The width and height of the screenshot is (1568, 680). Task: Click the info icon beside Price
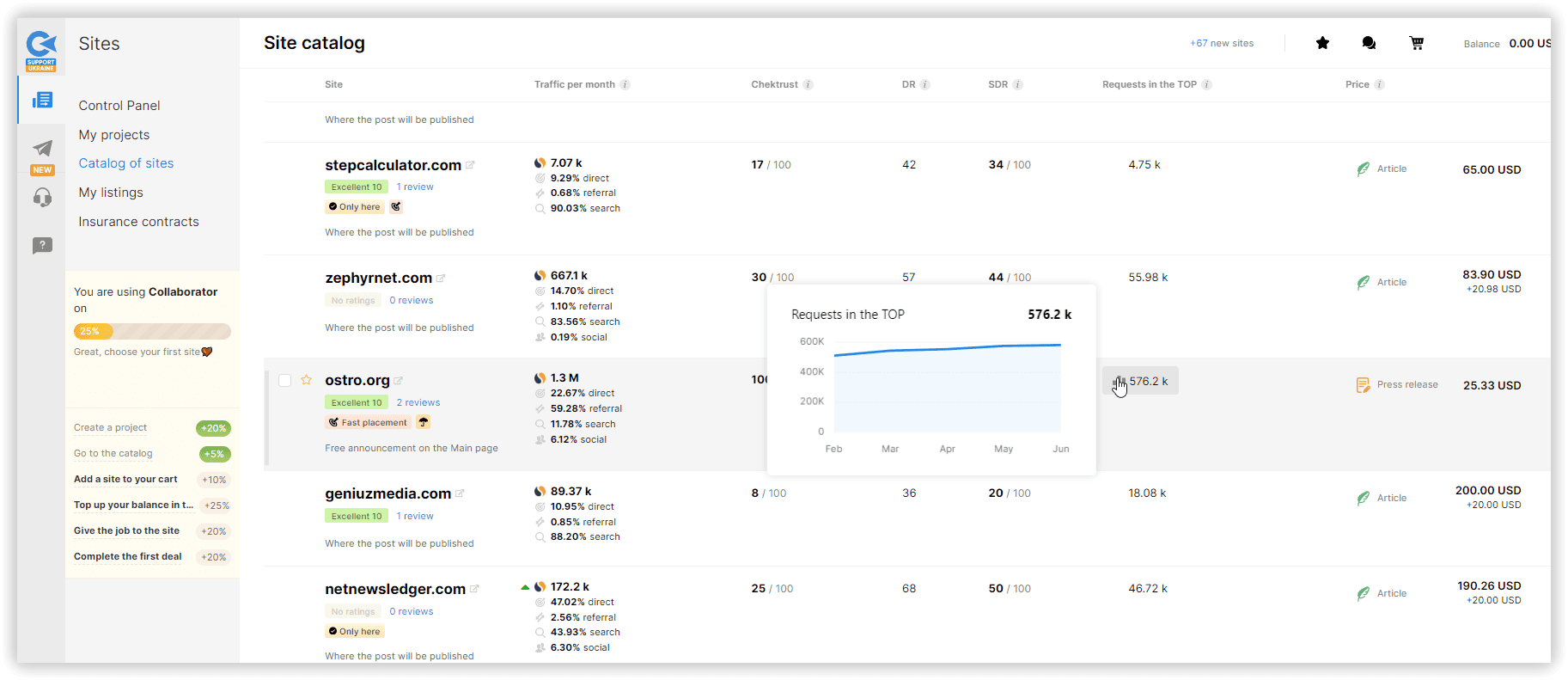[1380, 84]
